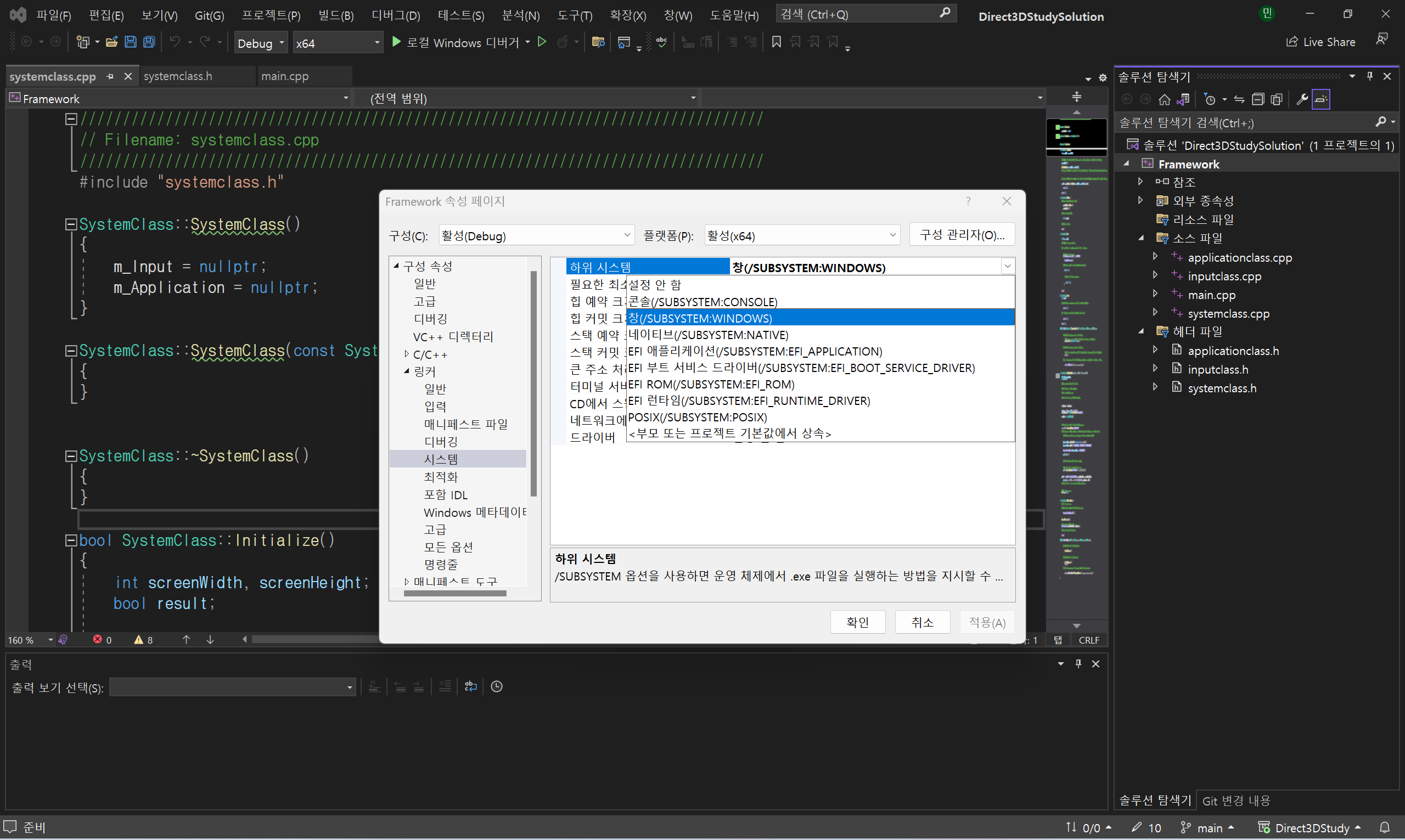Click the Save All toolbar icon
Screen dimensions: 1405x840
(149, 42)
